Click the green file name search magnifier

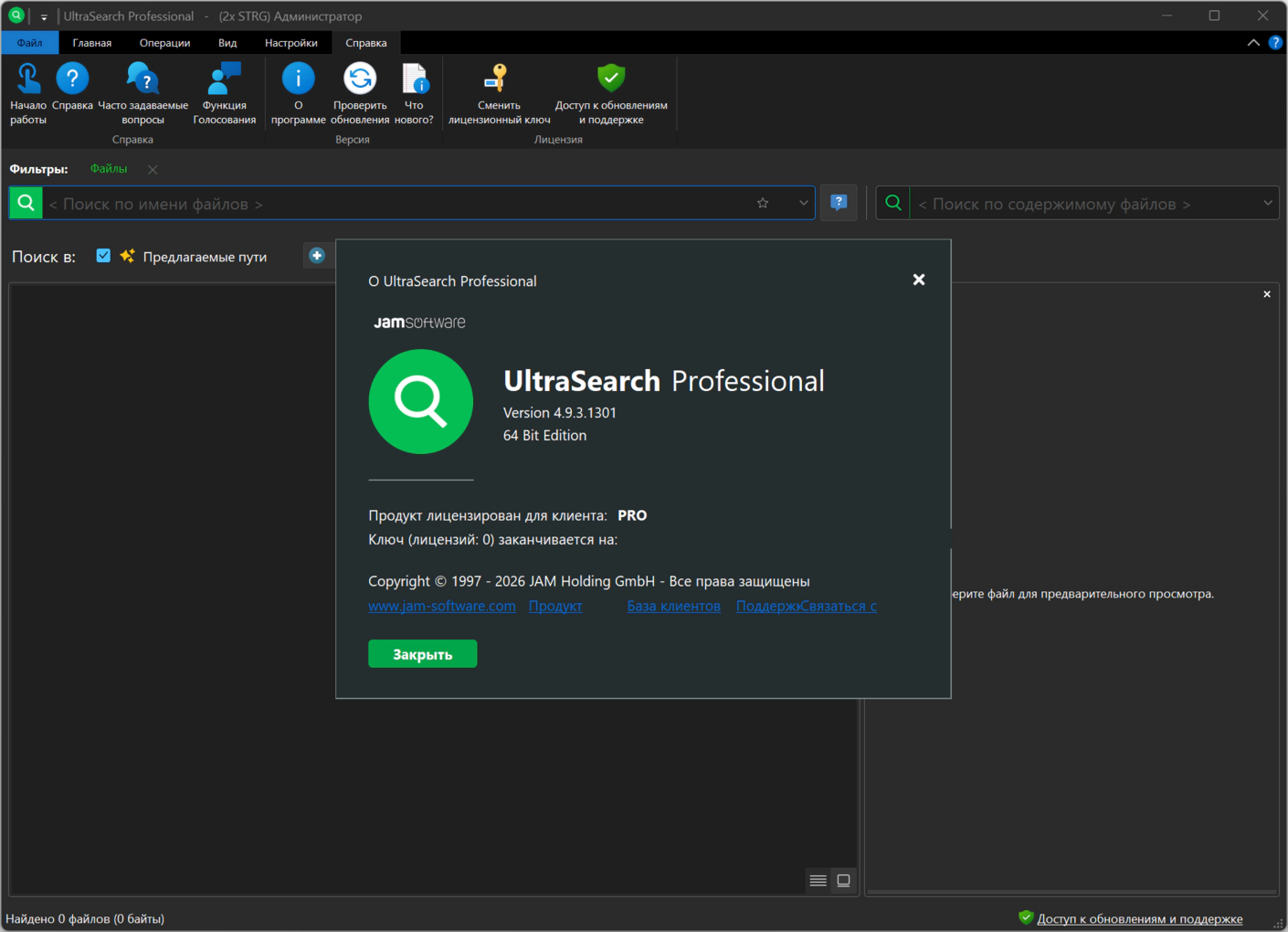(x=26, y=203)
